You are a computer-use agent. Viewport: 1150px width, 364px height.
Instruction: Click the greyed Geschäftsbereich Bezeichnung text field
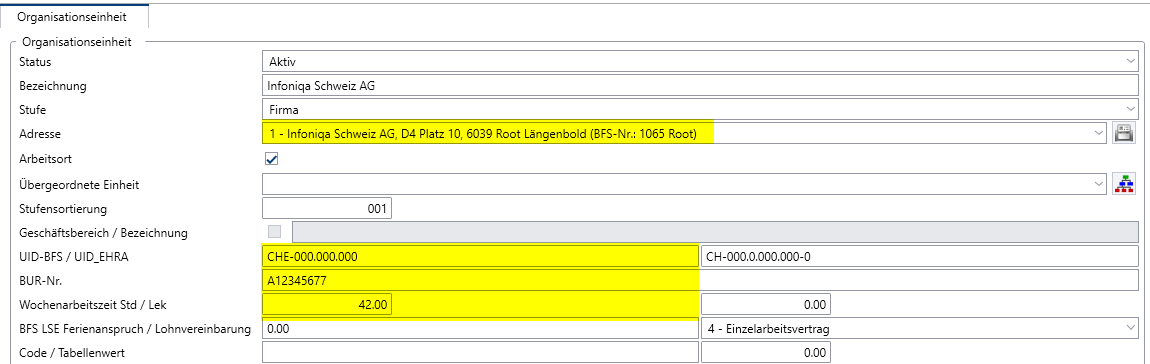715,232
